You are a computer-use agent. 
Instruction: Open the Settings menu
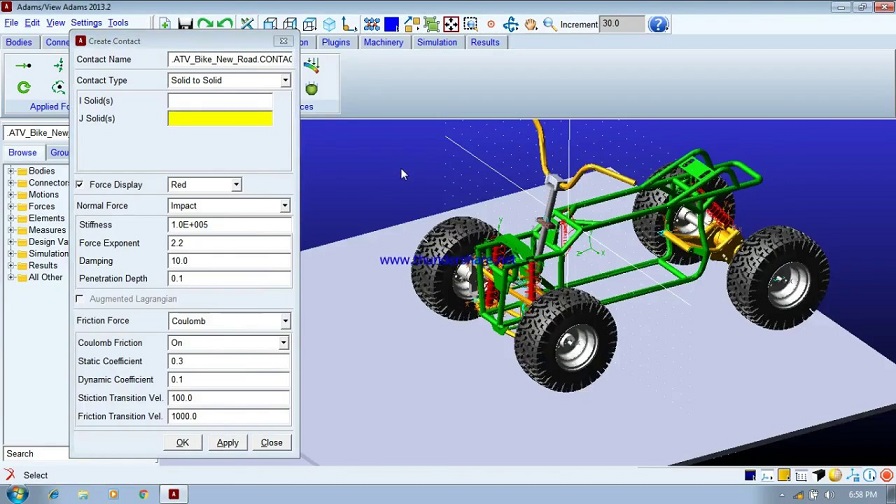click(x=86, y=23)
